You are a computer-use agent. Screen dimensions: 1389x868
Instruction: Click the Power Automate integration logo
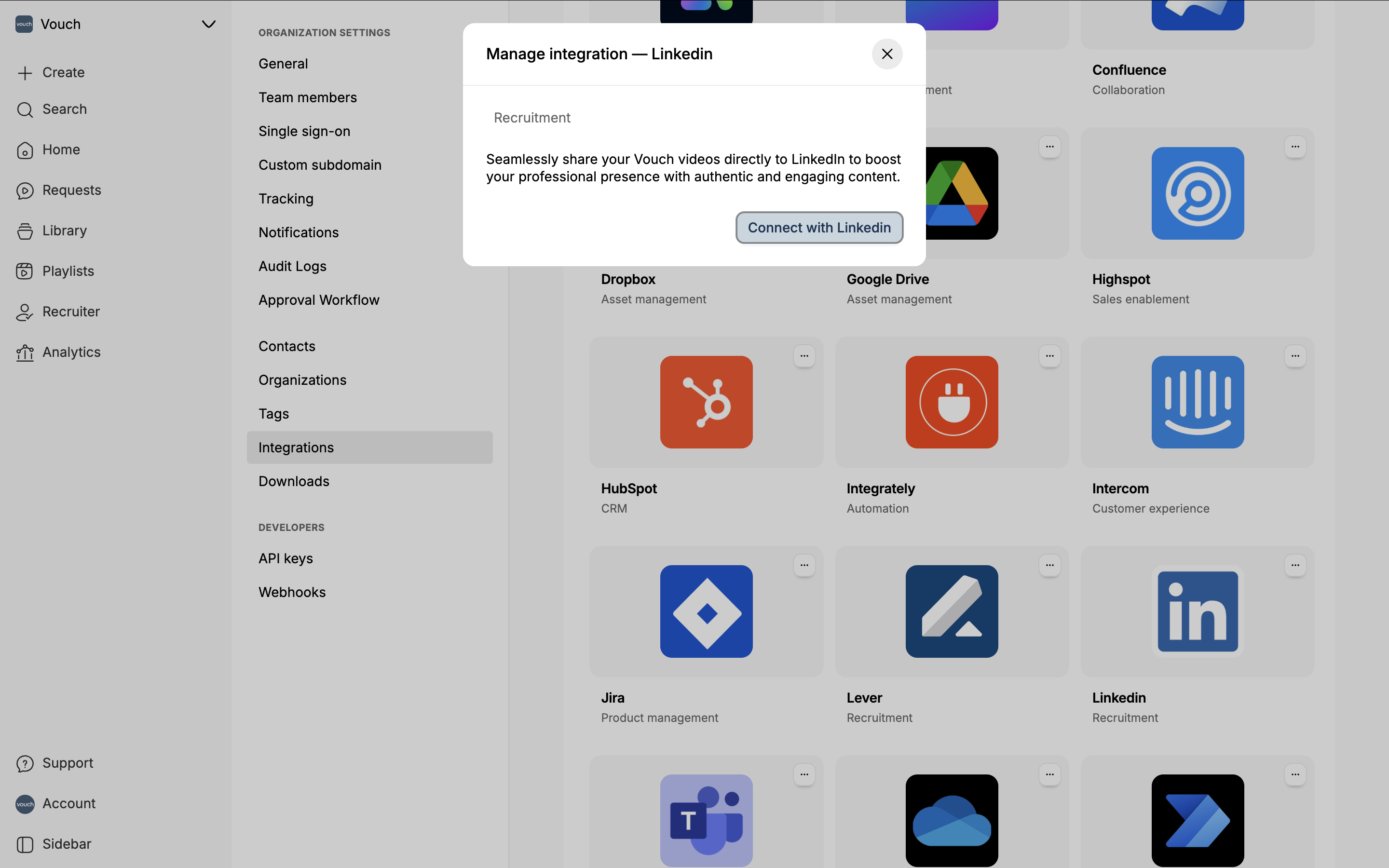[1198, 821]
